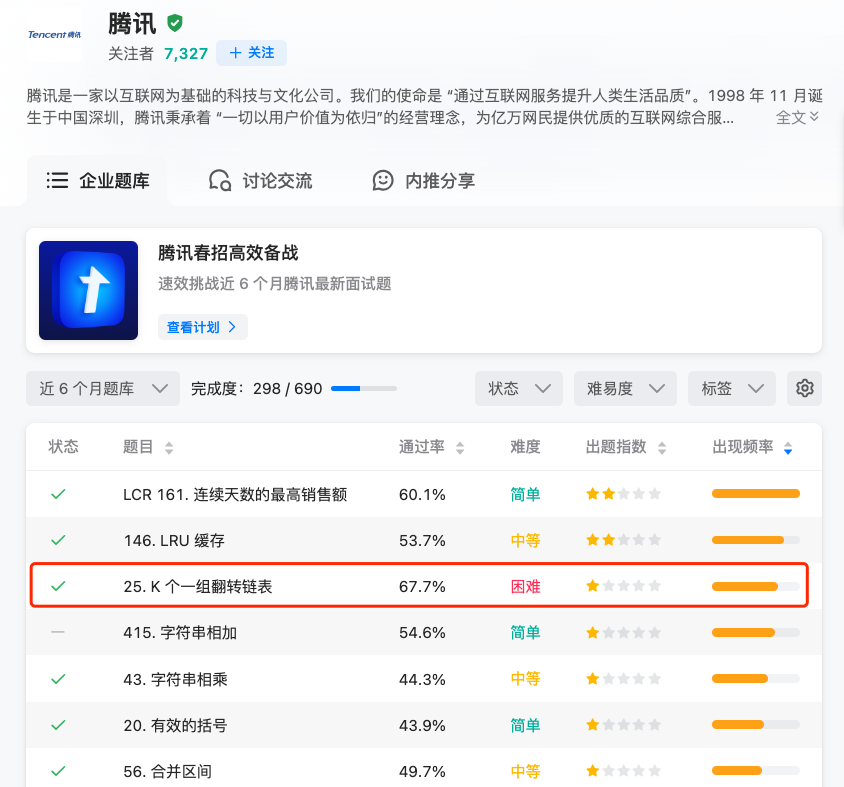Click star rating on 25. K 个一组 row

(623, 586)
